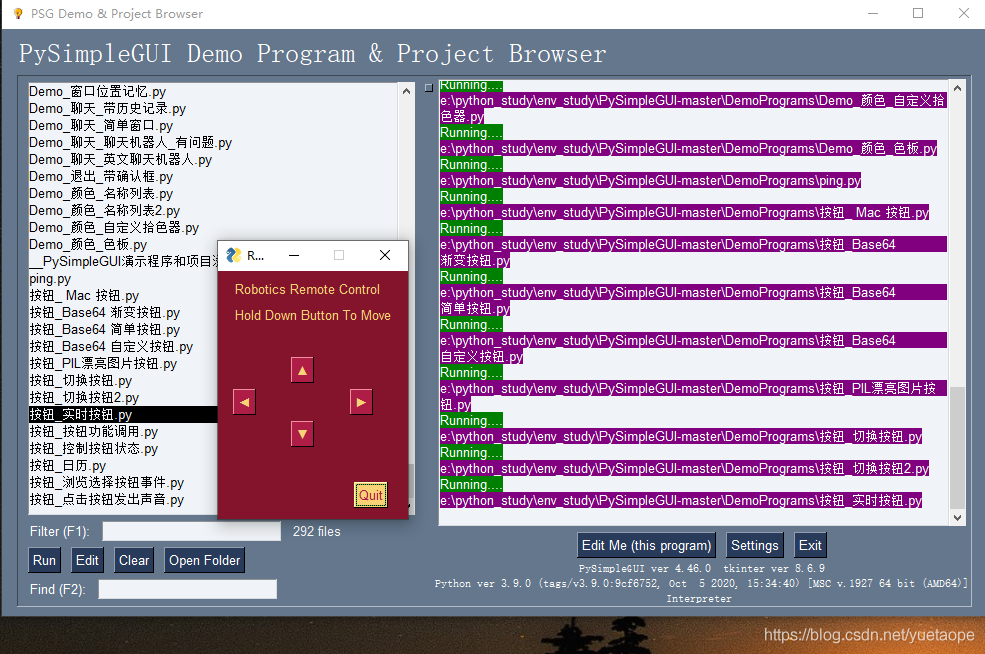This screenshot has height=654, width=985.
Task: Click the 按钮_实时按钮.py path in output
Action: tap(681, 501)
